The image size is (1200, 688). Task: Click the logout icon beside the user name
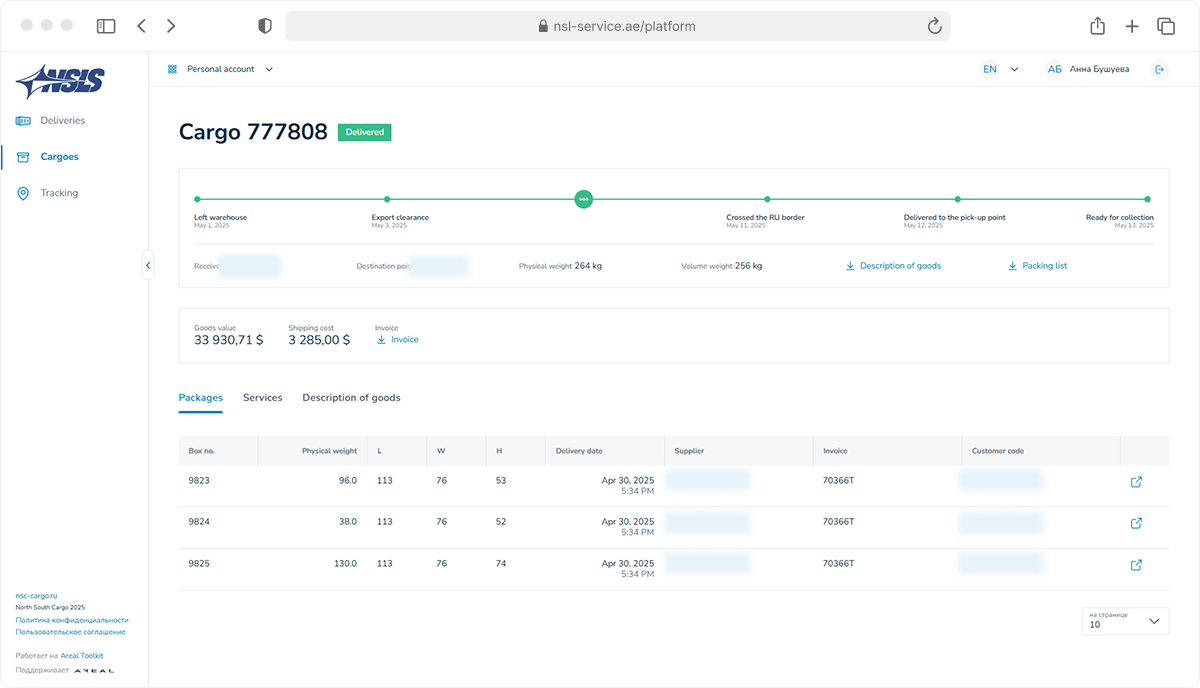[1159, 69]
